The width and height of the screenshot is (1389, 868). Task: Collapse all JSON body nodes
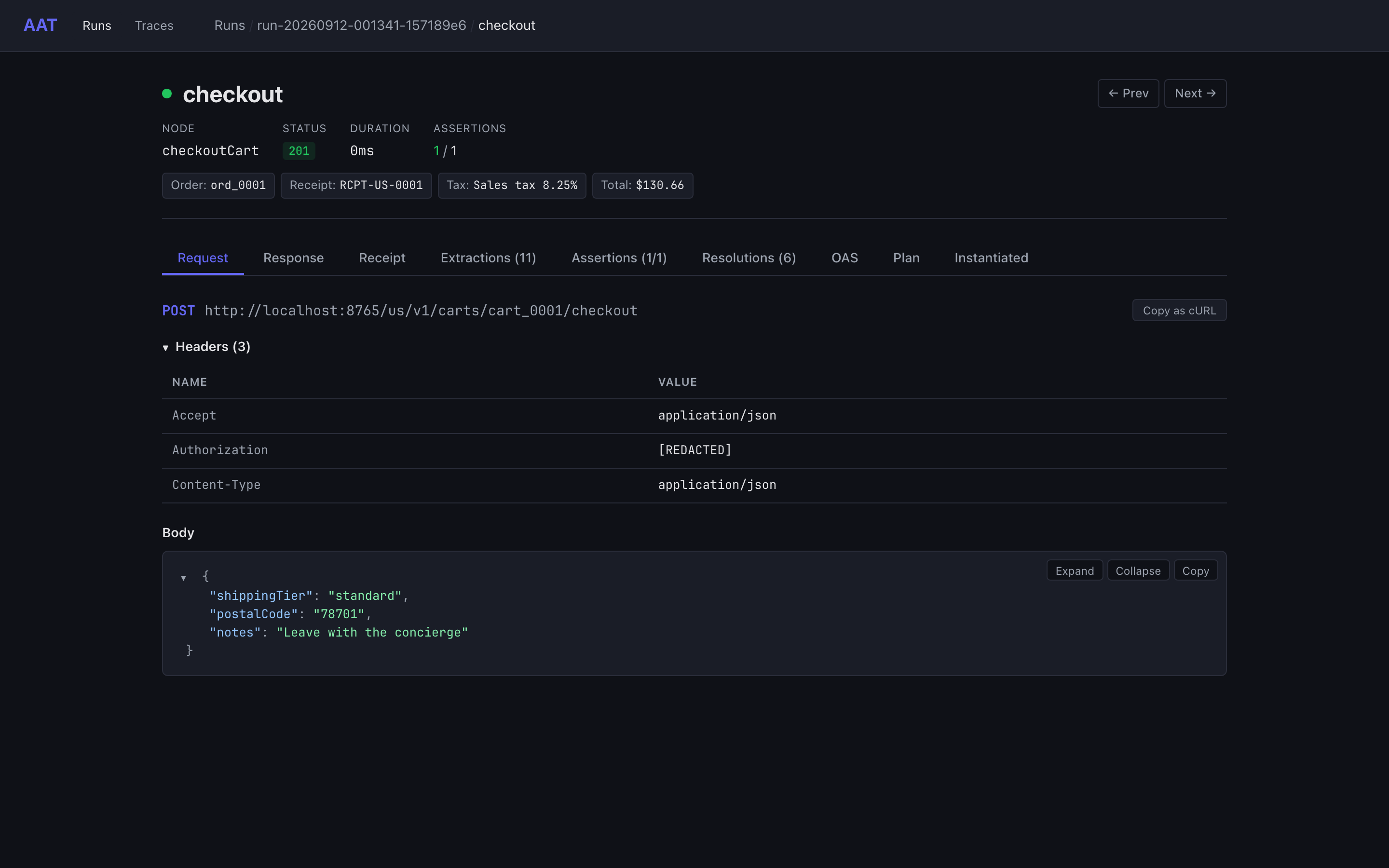pyautogui.click(x=1138, y=570)
